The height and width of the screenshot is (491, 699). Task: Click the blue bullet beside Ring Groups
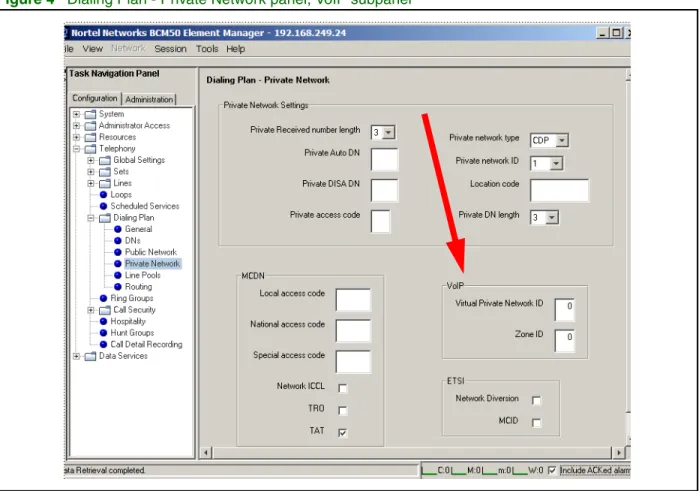coord(103,298)
